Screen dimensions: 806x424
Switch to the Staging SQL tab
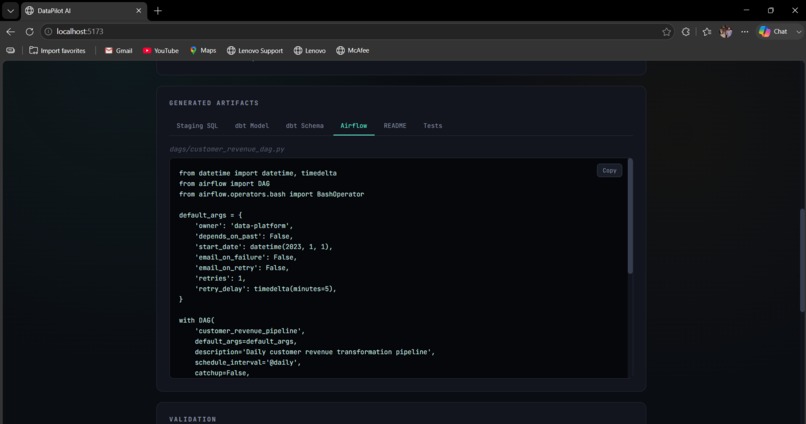coord(197,125)
